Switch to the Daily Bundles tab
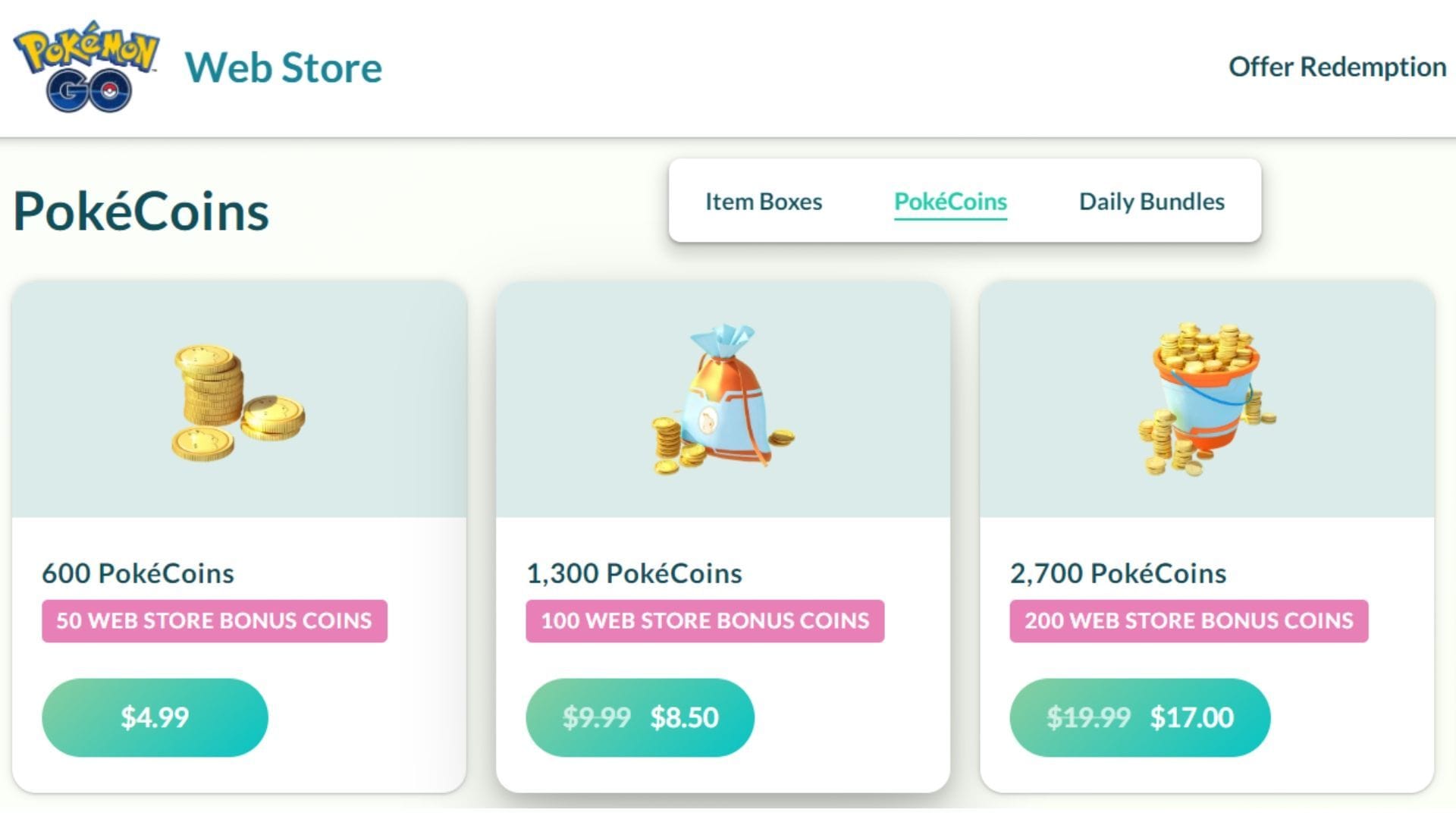The image size is (1456, 819). [x=1150, y=201]
